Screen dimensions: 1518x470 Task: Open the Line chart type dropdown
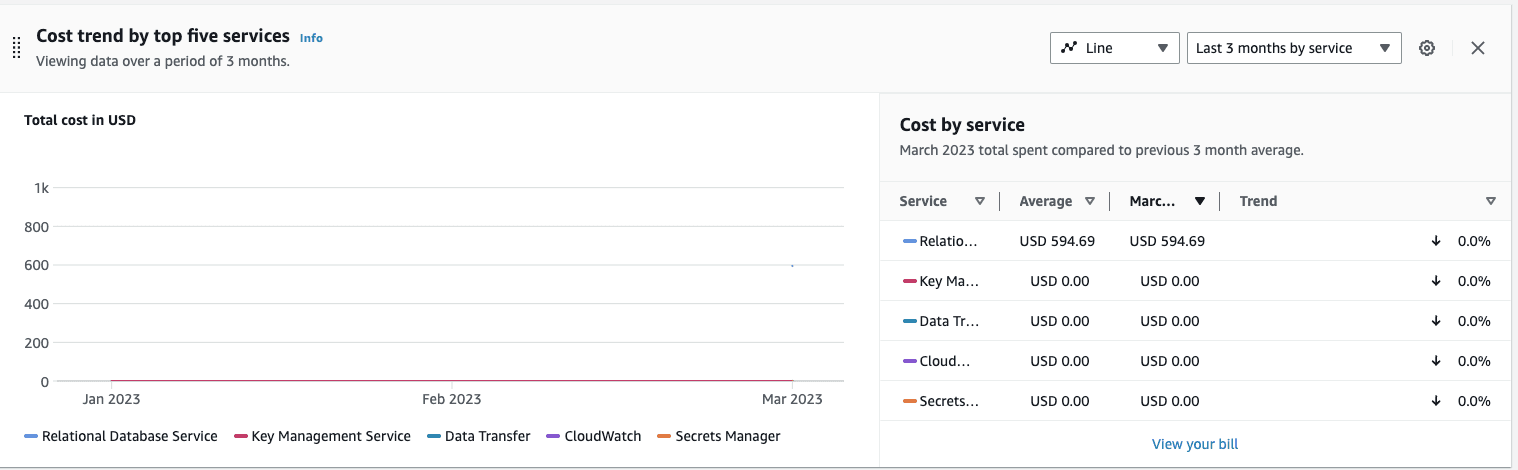[1114, 48]
